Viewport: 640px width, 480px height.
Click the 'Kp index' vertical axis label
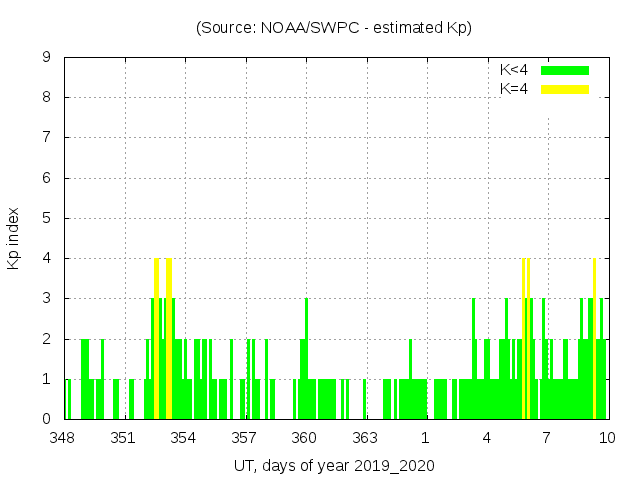point(14,238)
